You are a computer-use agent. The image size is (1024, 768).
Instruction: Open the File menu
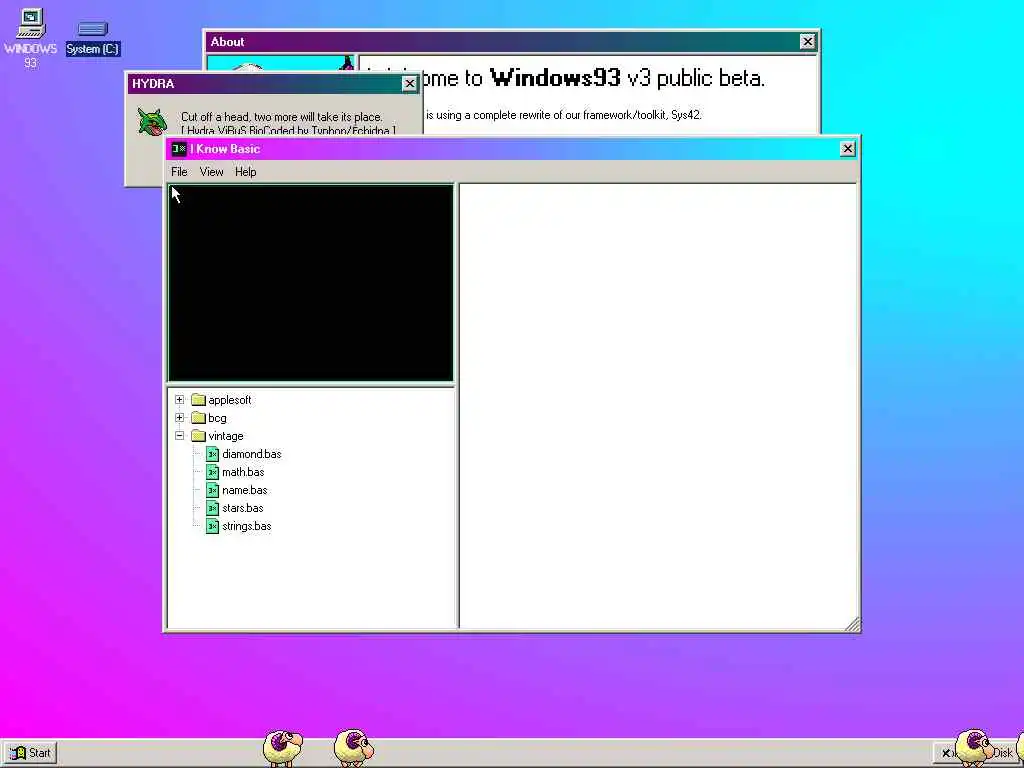pyautogui.click(x=179, y=172)
